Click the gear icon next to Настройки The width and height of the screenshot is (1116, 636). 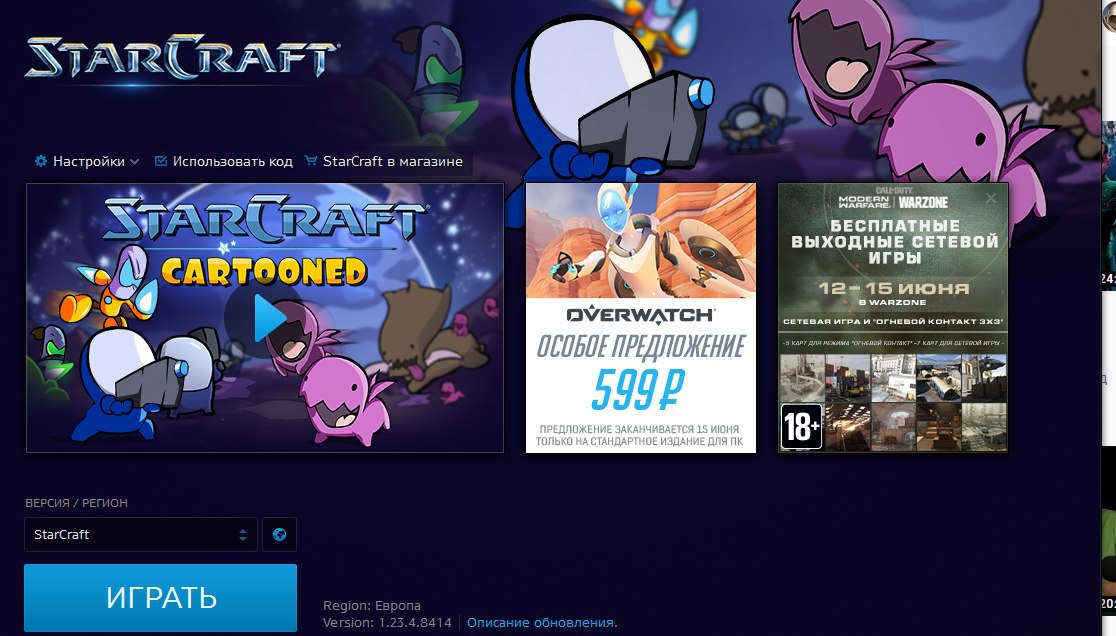(41, 161)
